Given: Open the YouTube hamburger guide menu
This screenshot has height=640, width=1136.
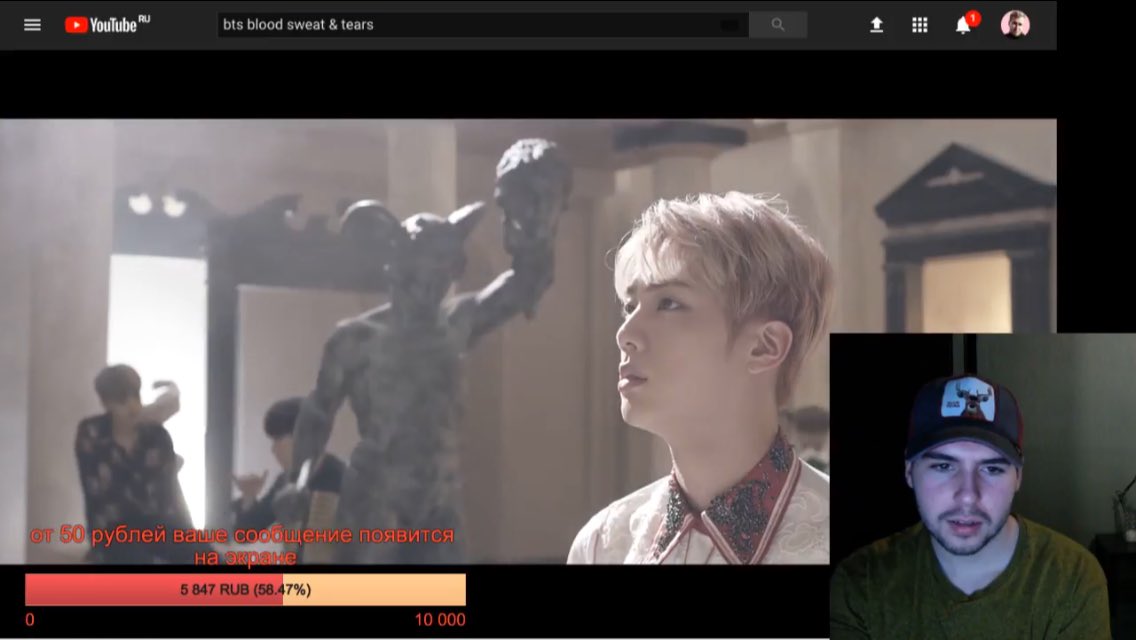Looking at the screenshot, I should tap(32, 25).
